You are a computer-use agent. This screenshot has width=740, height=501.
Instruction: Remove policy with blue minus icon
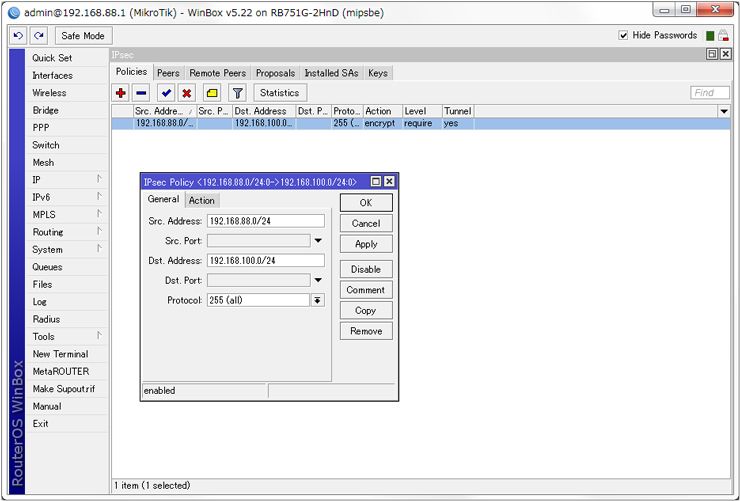tap(141, 93)
